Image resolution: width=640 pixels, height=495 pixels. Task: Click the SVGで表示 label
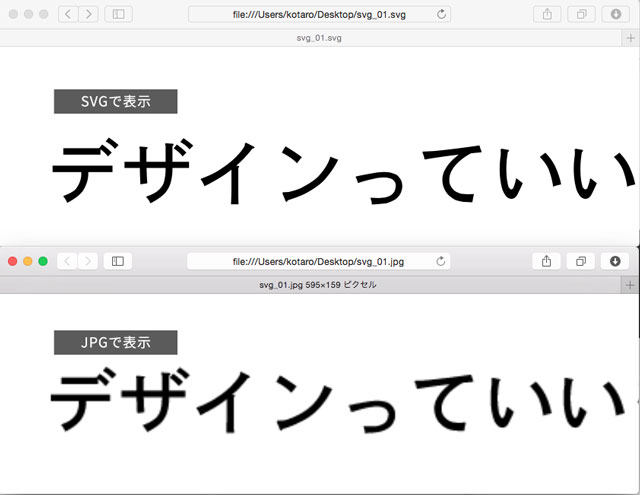[x=116, y=101]
